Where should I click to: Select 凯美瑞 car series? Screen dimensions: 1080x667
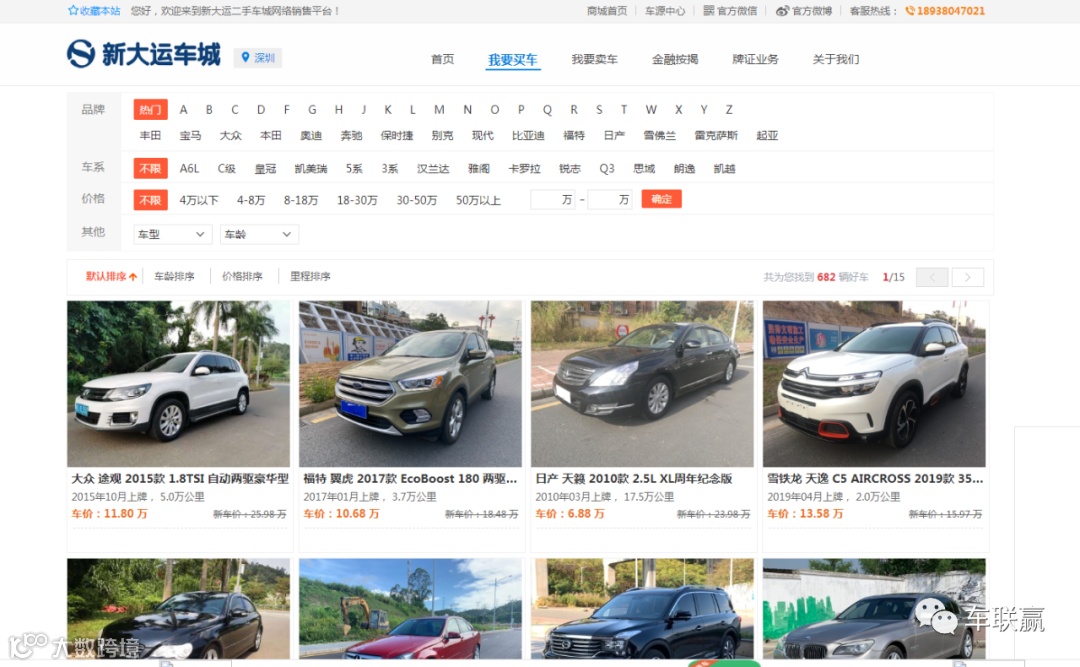(x=311, y=168)
